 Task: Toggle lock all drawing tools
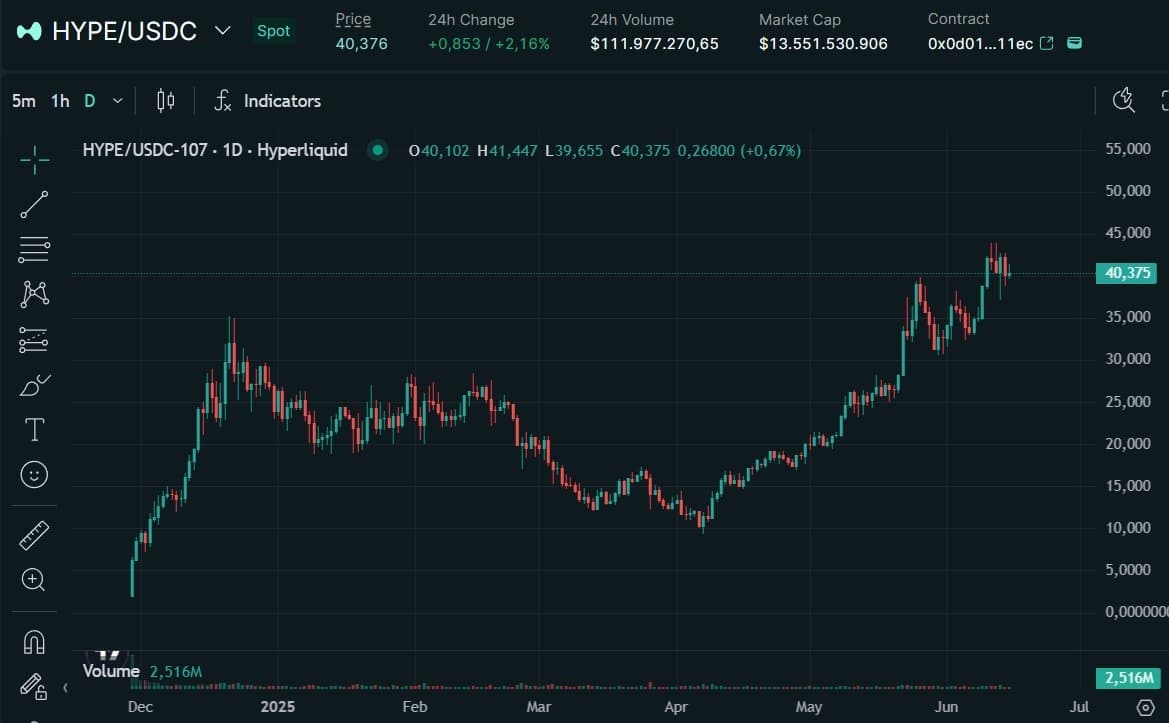pyautogui.click(x=34, y=686)
